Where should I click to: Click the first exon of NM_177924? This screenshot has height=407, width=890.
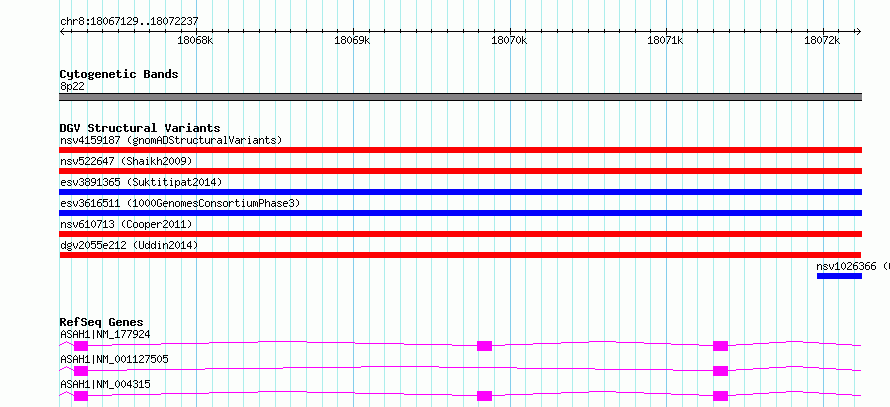click(81, 346)
